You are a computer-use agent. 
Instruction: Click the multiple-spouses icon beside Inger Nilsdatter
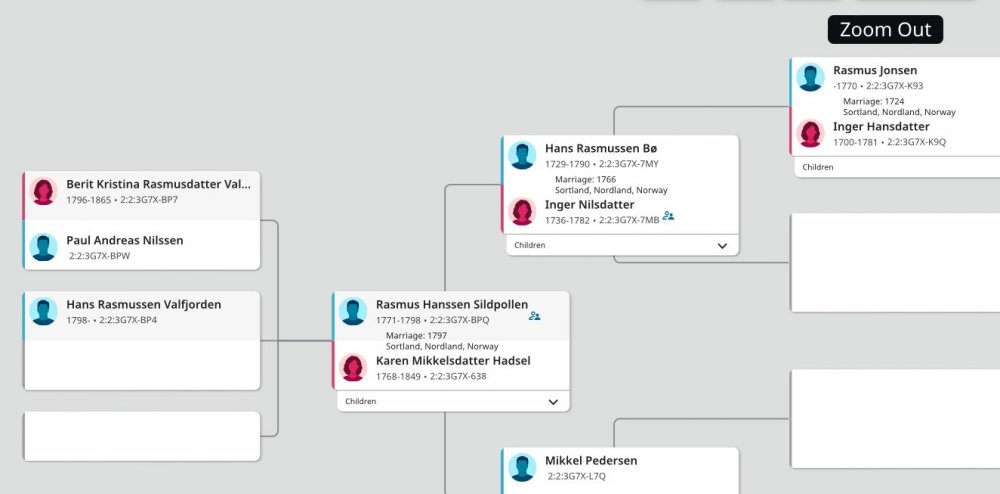click(668, 216)
